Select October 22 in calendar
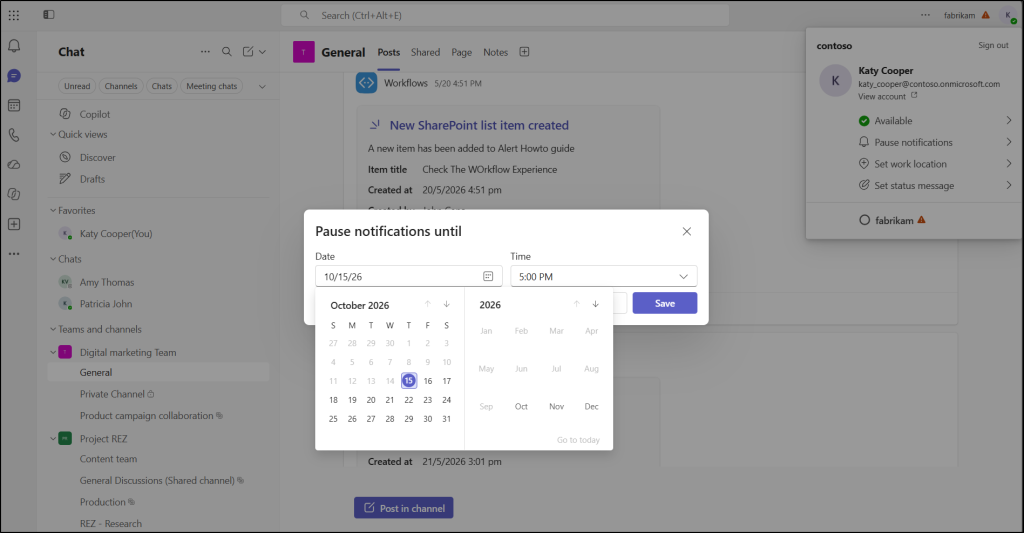1024x533 pixels. click(x=409, y=400)
